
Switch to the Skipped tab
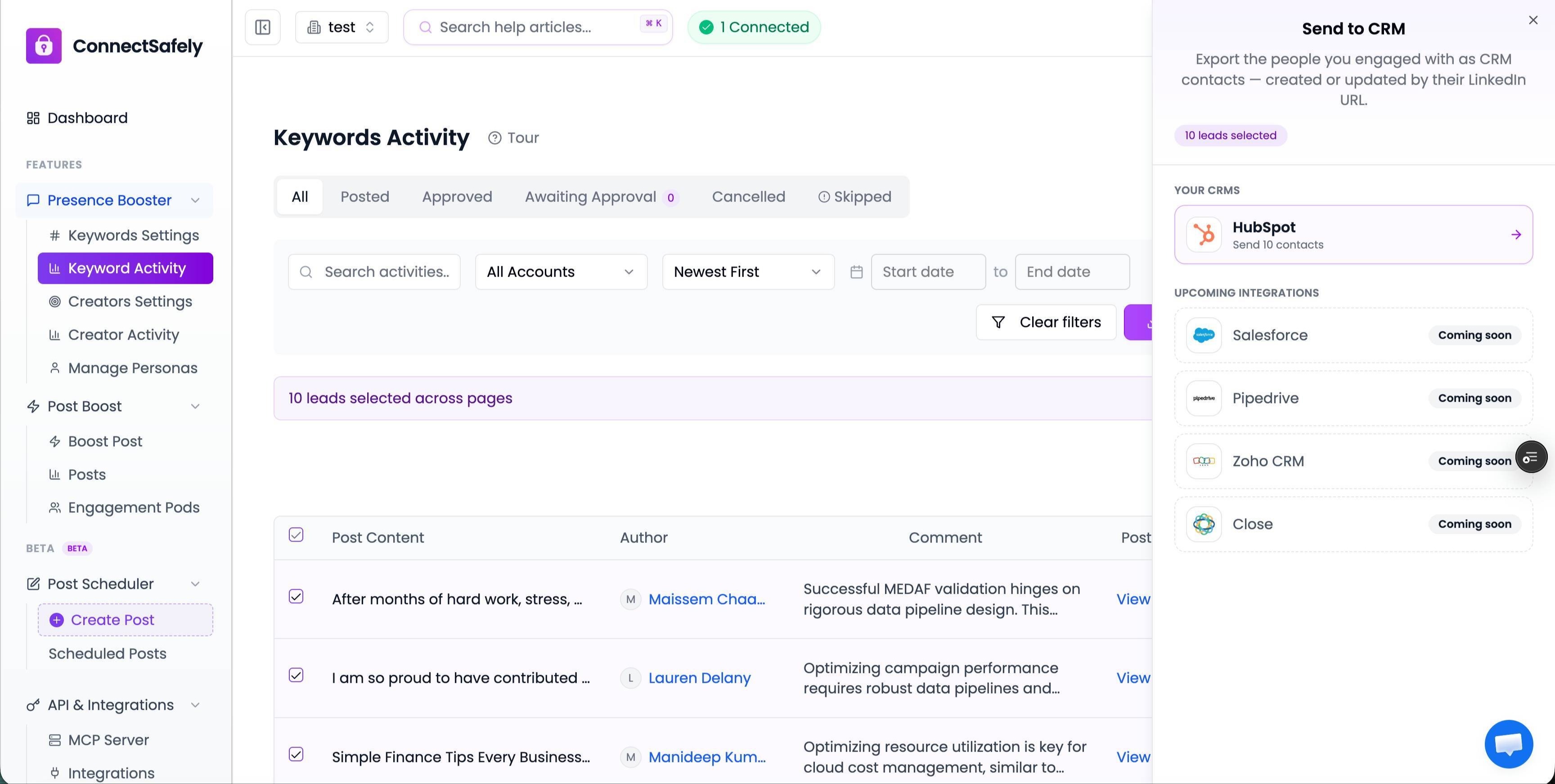(x=855, y=197)
